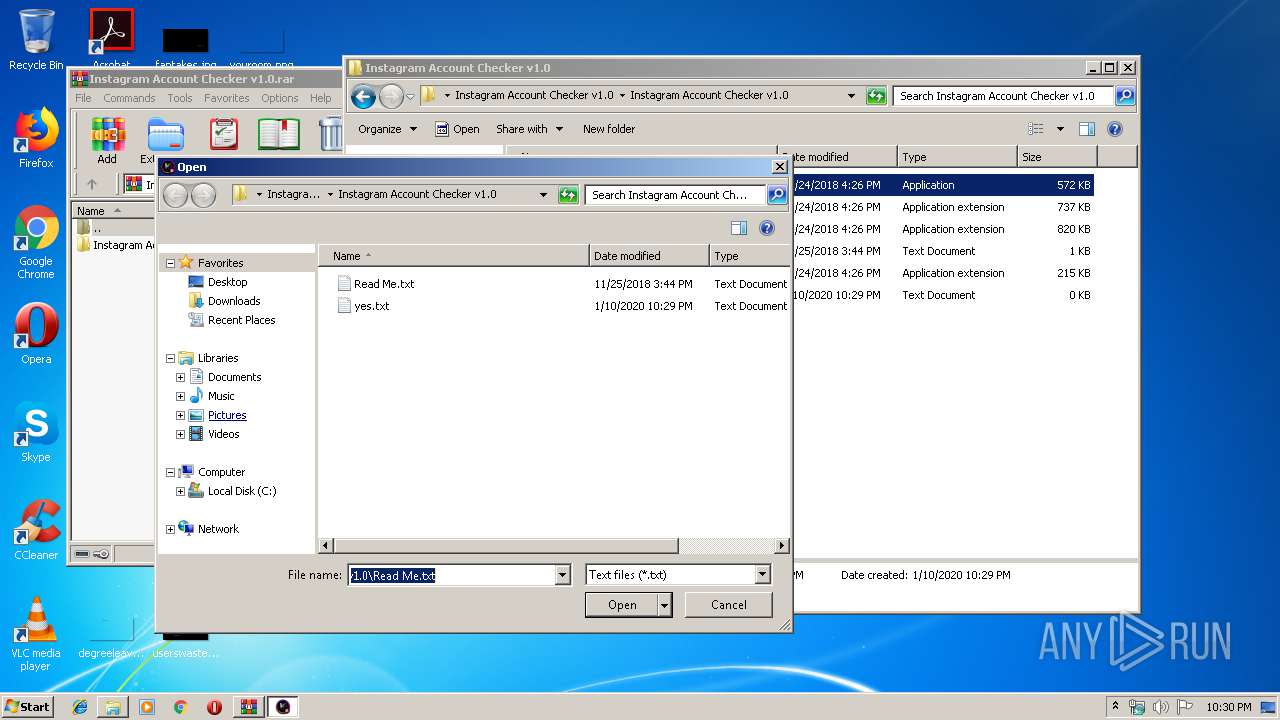Click the up-one-level arrow in WinRAR
Image resolution: width=1280 pixels, height=720 pixels.
coord(92,184)
